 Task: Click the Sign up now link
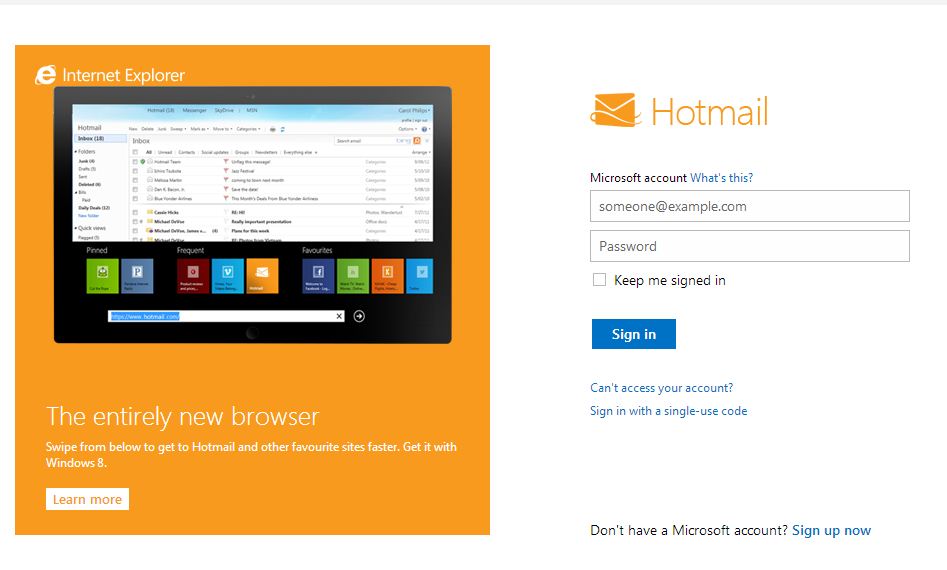832,530
